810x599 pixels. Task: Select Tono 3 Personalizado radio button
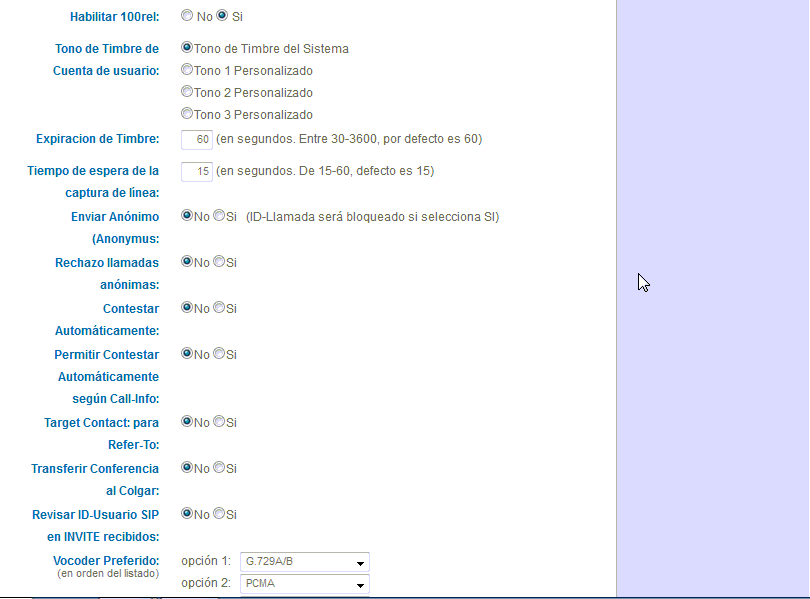point(187,114)
